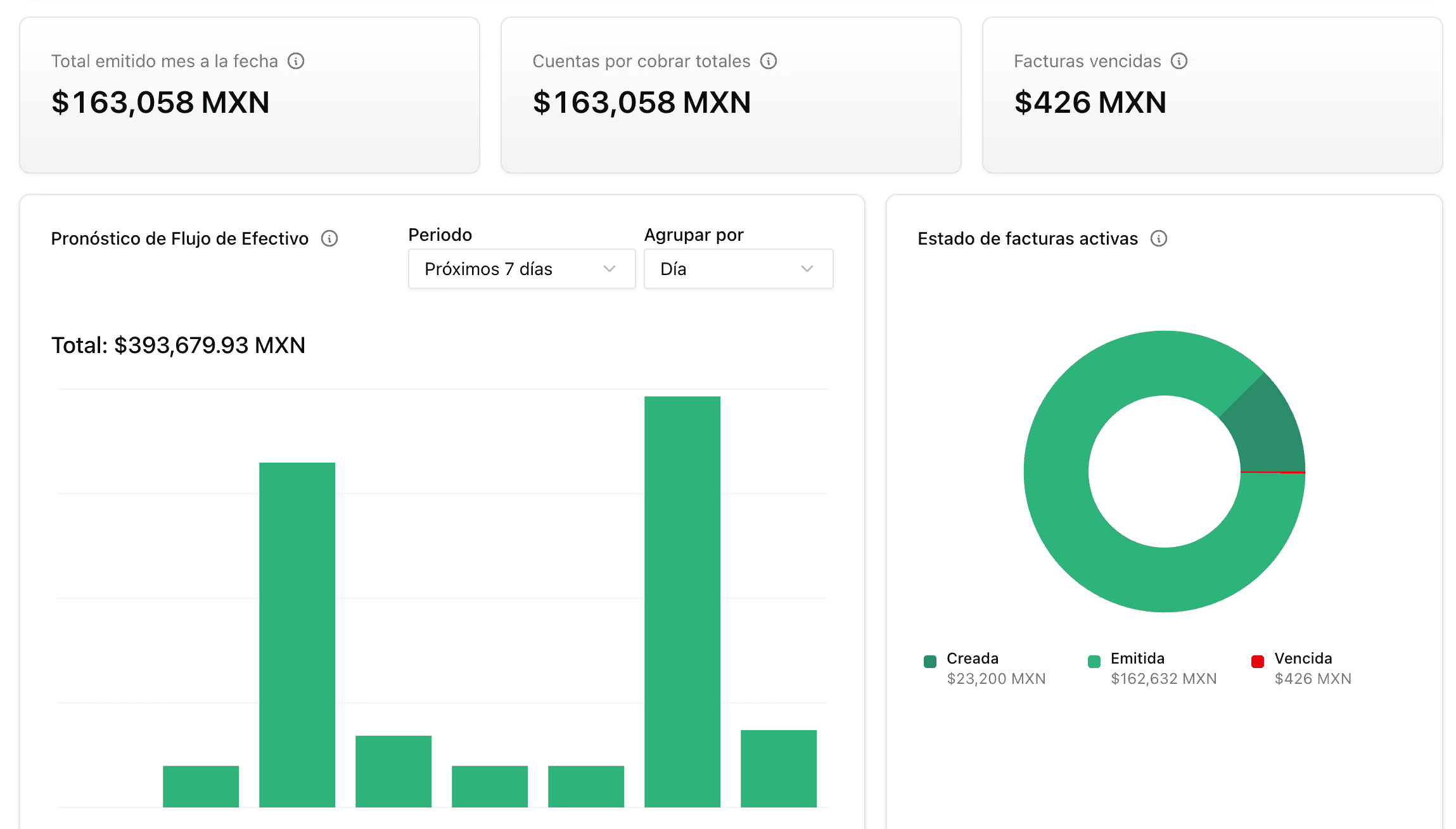
Task: Click chevron arrow in Periodo selector
Action: (610, 269)
